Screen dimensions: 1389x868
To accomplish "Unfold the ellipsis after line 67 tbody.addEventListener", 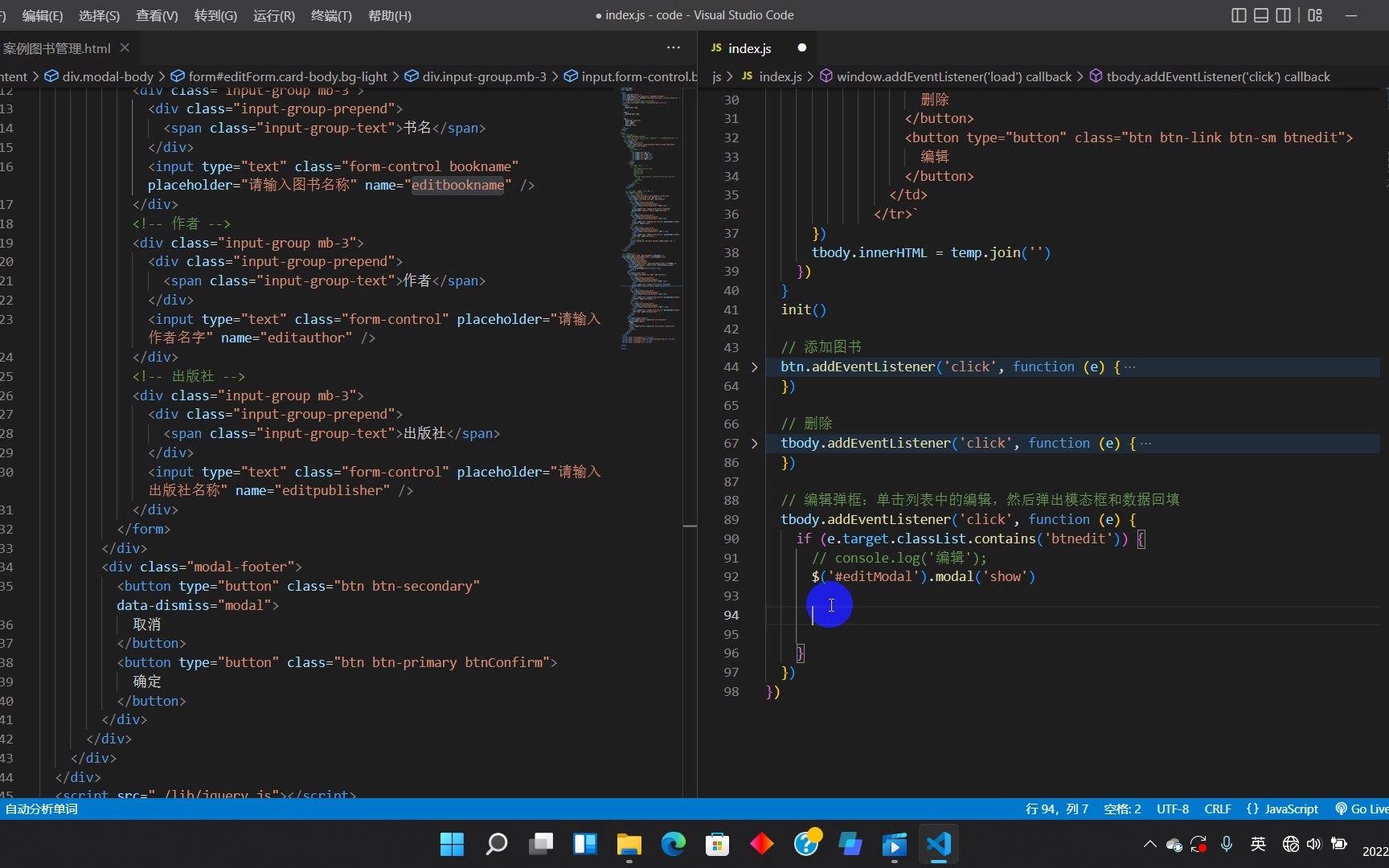I will coord(1145,444).
